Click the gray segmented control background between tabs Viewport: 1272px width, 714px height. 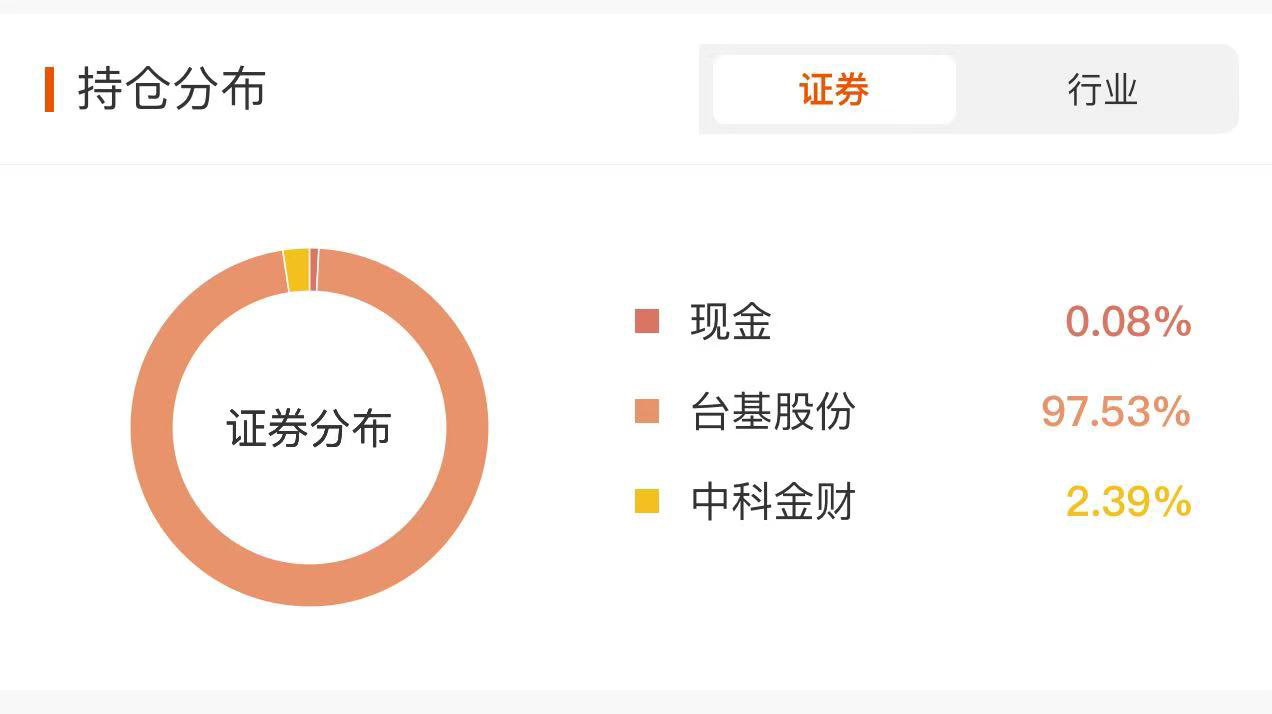(x=961, y=90)
